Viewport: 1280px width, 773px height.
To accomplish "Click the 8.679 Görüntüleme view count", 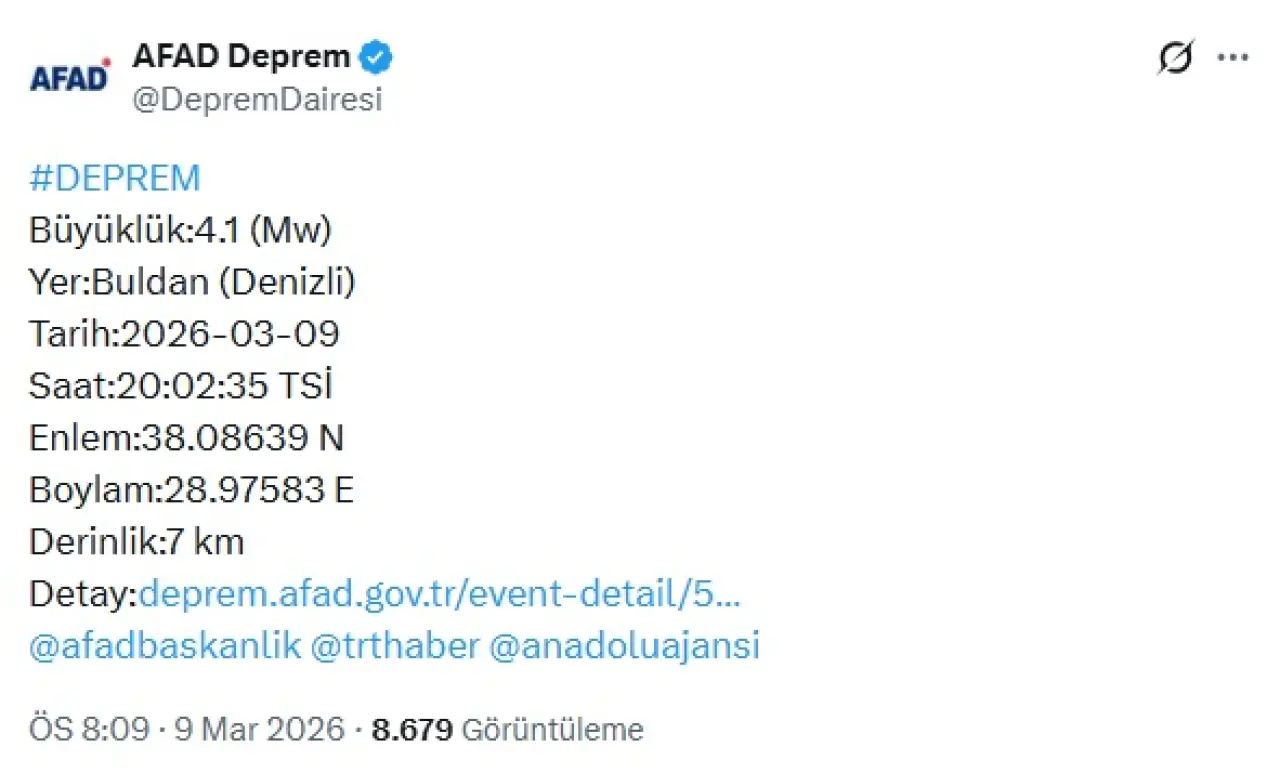I will 508,730.
